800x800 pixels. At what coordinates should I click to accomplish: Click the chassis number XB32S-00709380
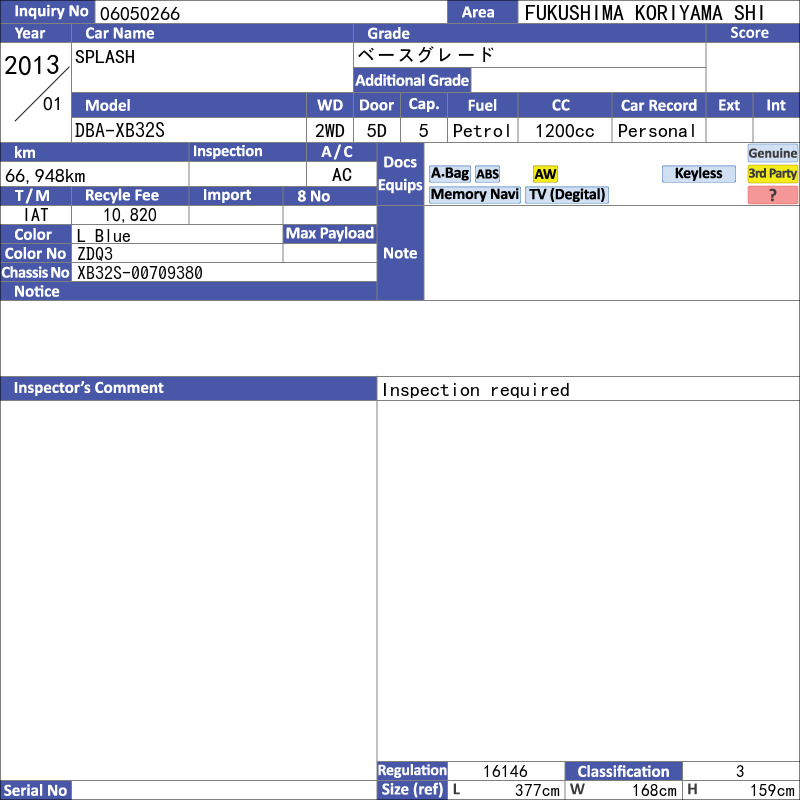[140, 272]
